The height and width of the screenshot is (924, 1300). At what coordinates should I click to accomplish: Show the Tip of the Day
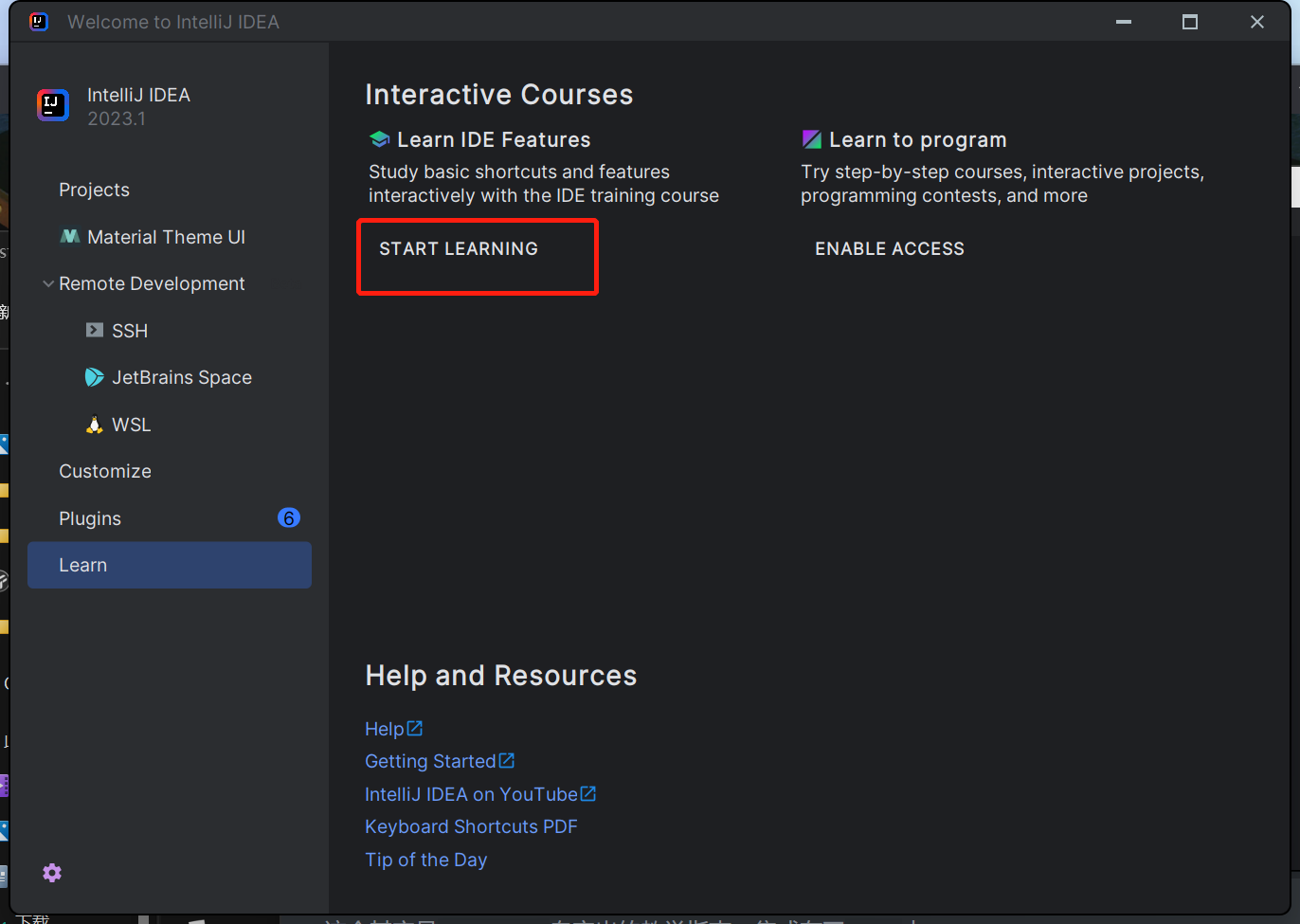click(425, 860)
